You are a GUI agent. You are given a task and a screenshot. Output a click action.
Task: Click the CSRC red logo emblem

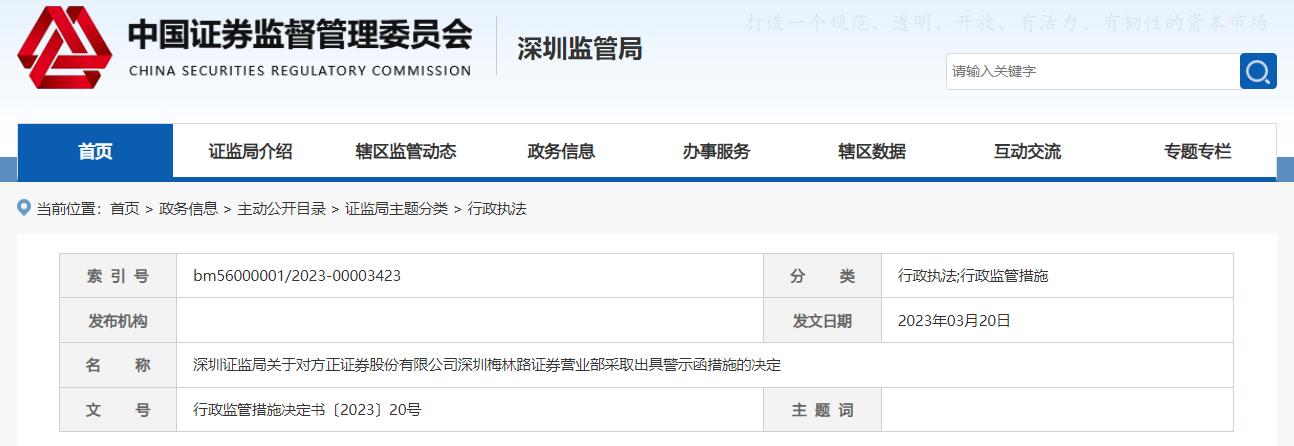65,48
